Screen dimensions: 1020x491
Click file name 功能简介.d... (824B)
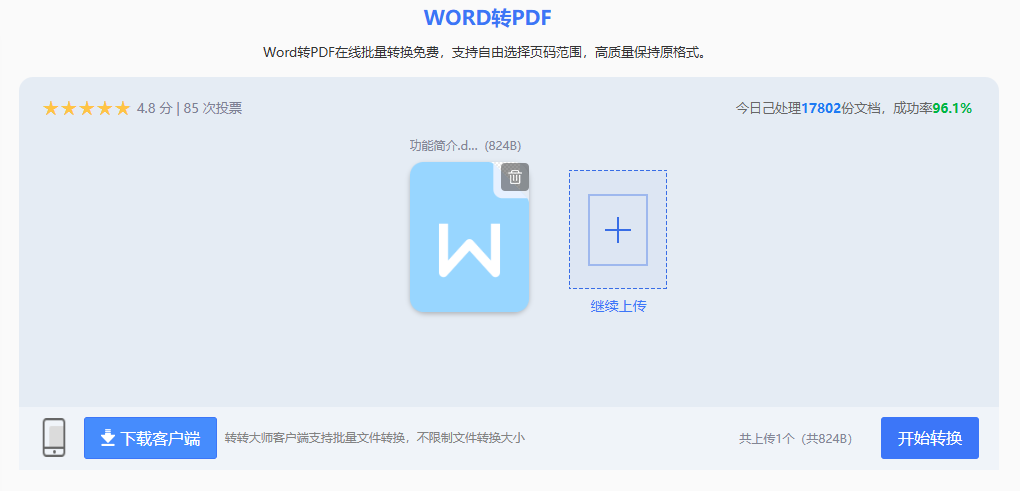tap(465, 146)
